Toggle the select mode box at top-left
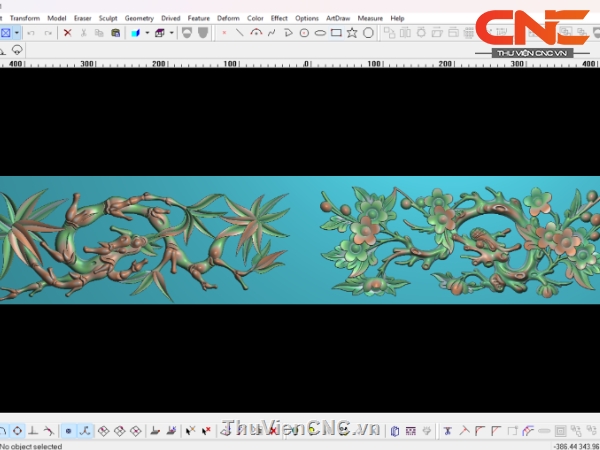The image size is (600, 450). (x=5, y=33)
